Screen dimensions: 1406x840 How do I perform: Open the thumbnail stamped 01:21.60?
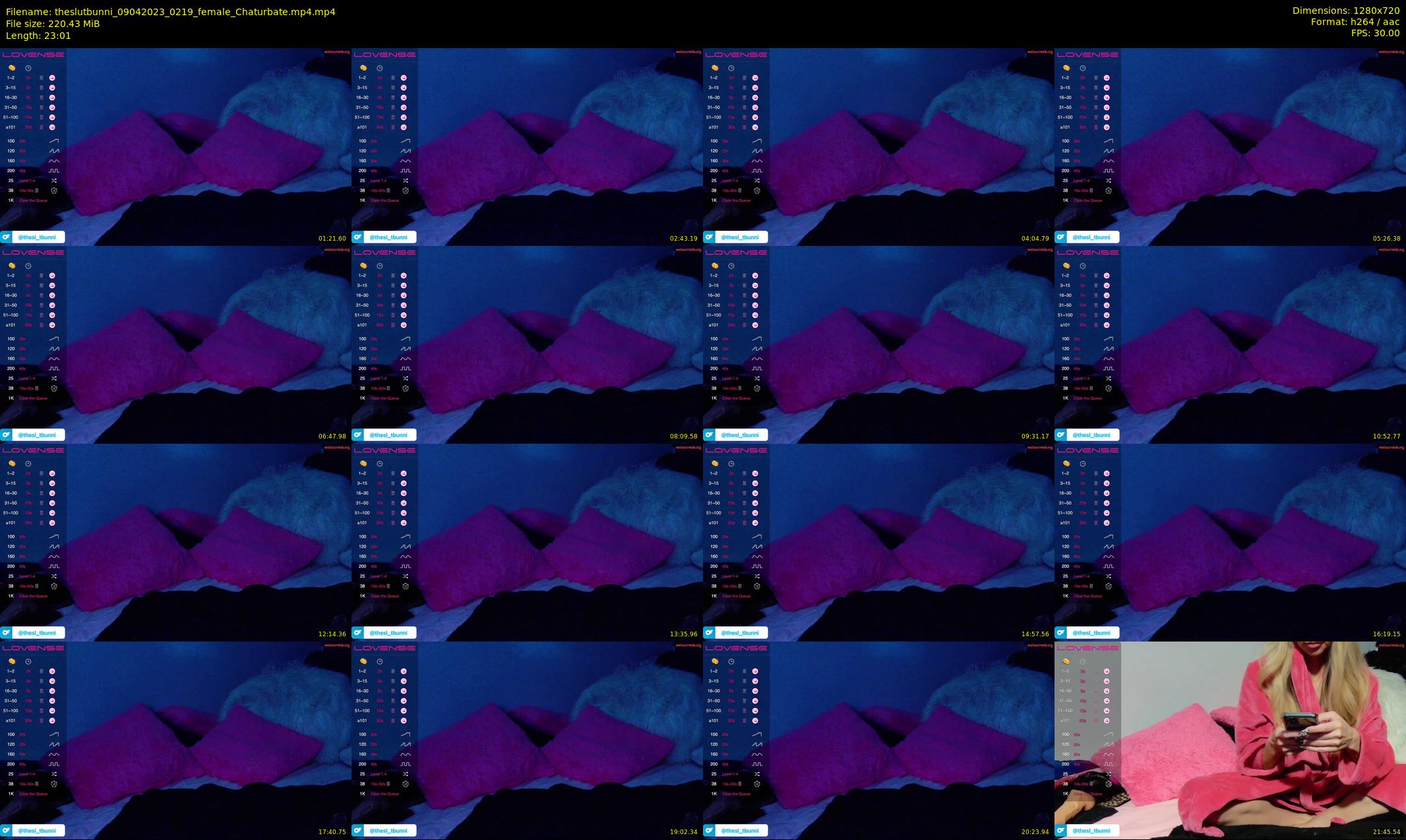point(175,146)
